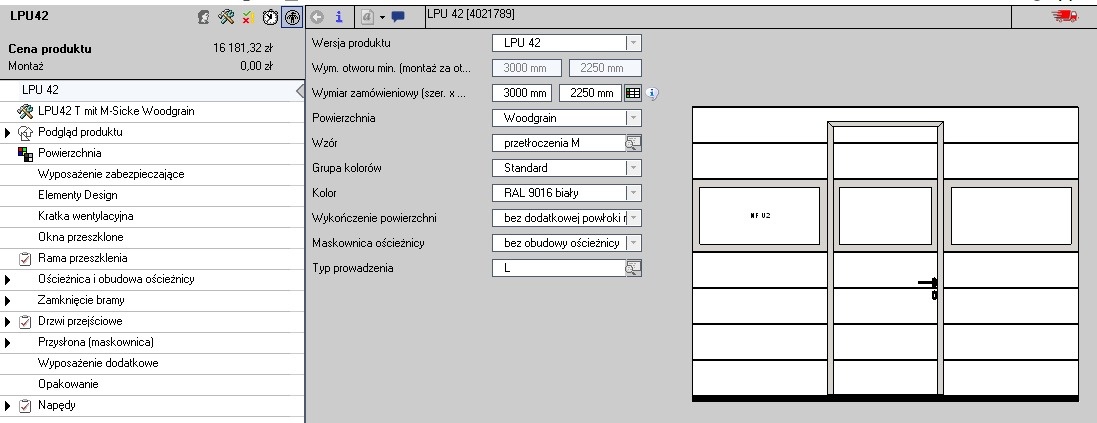The image size is (1097, 423).
Task: Collapse the left panel with the arrow handle
Action: [299, 91]
